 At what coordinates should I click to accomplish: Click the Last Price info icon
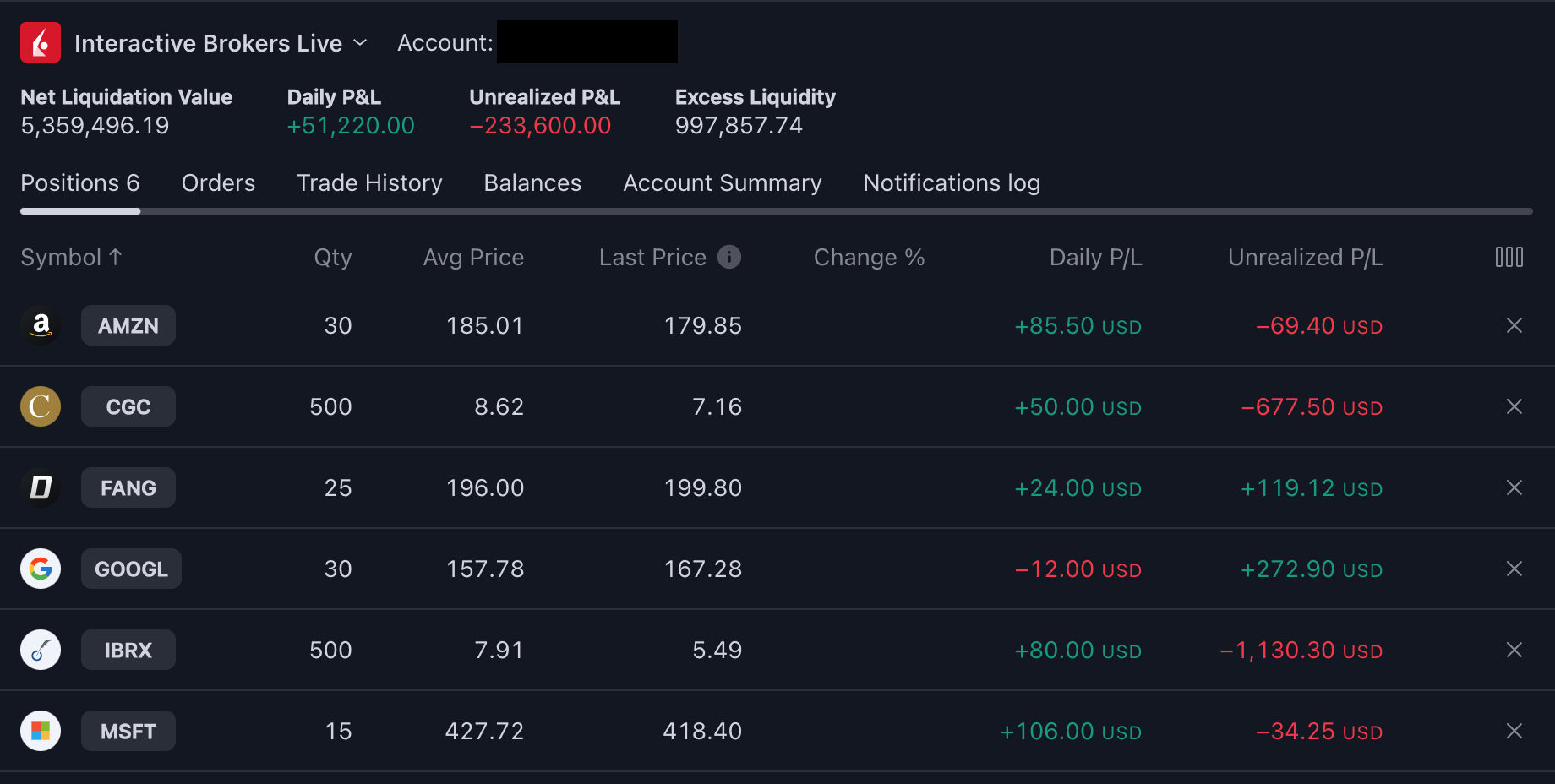728,257
